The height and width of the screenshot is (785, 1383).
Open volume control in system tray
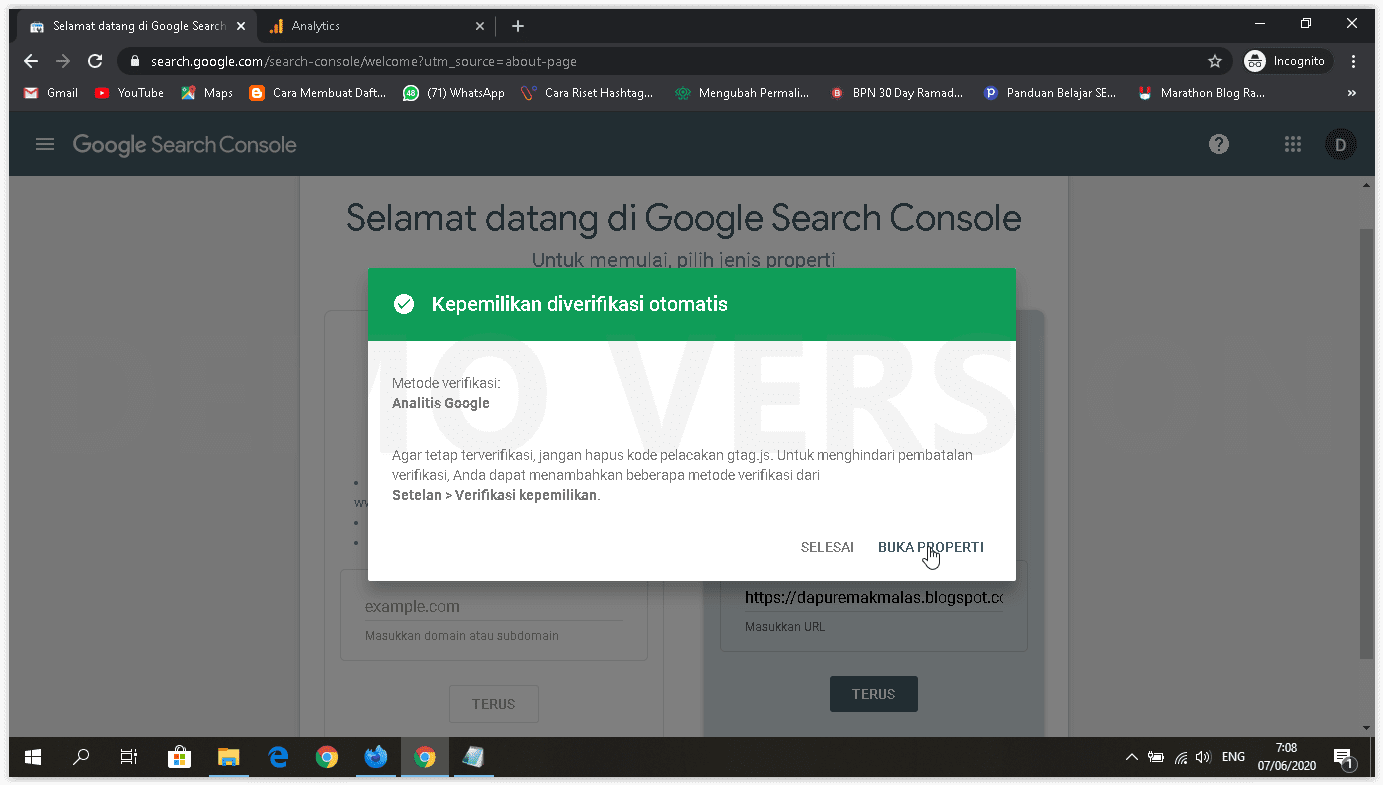pos(1203,757)
